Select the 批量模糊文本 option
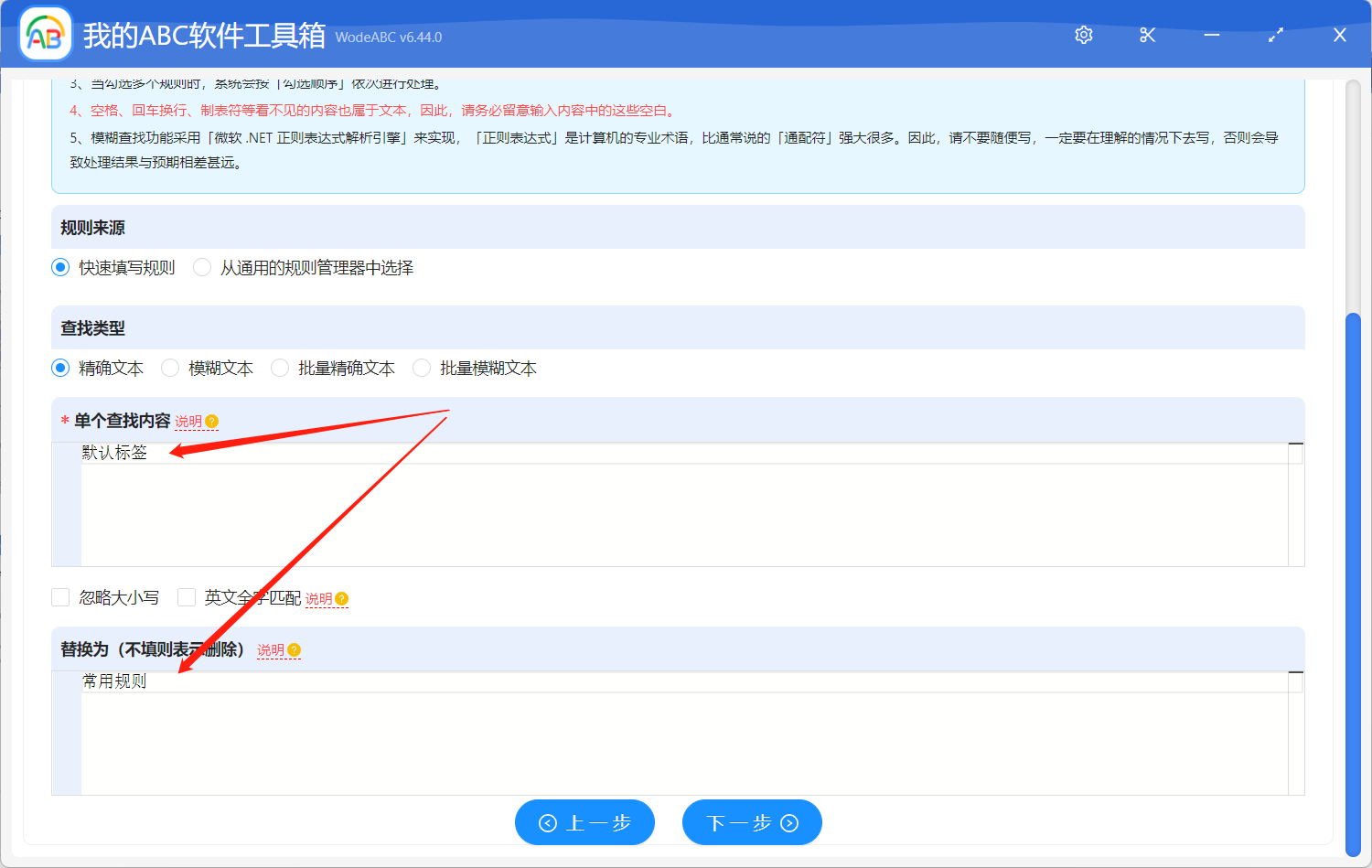Screen dimensions: 1372x868 coord(421,368)
